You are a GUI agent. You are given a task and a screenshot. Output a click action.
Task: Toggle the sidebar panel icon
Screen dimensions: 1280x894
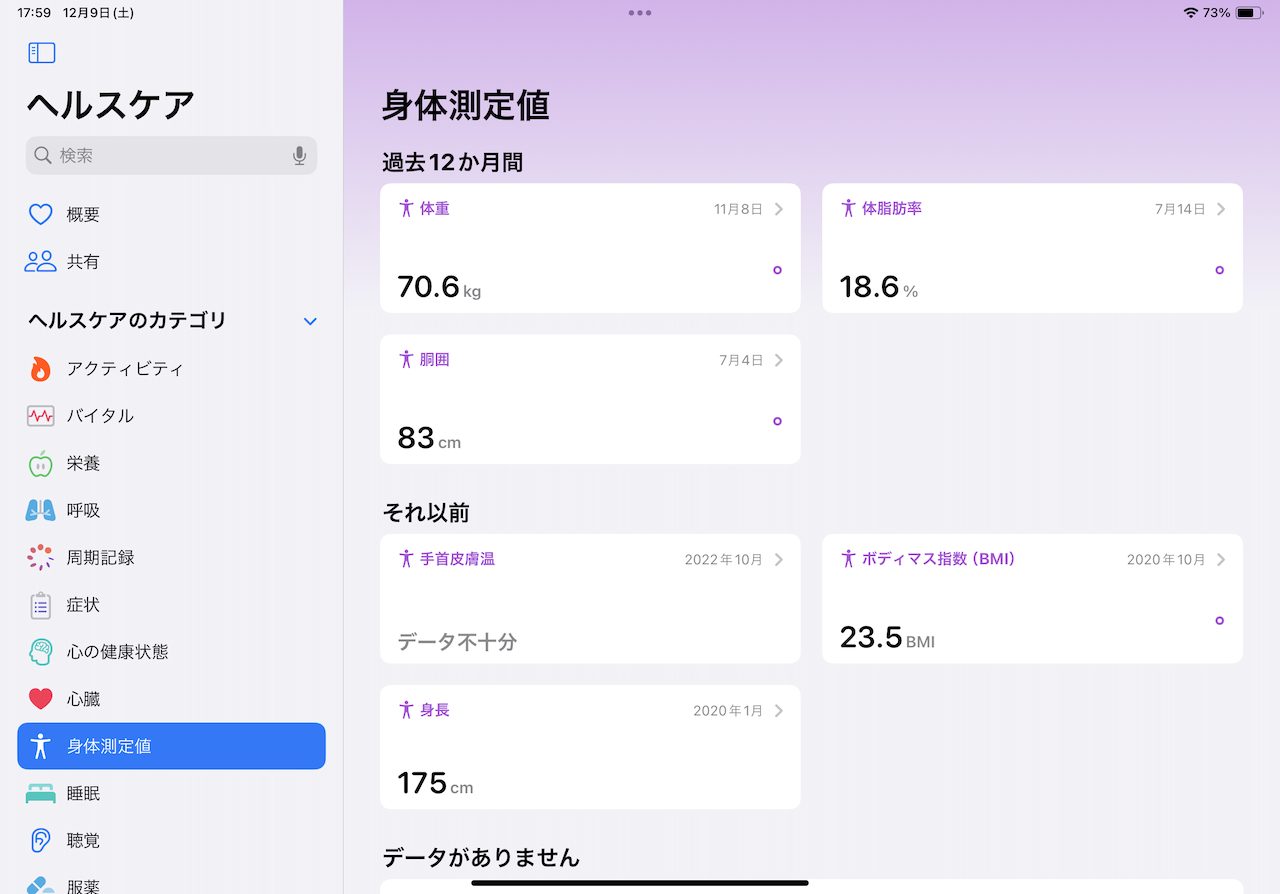pyautogui.click(x=41, y=53)
